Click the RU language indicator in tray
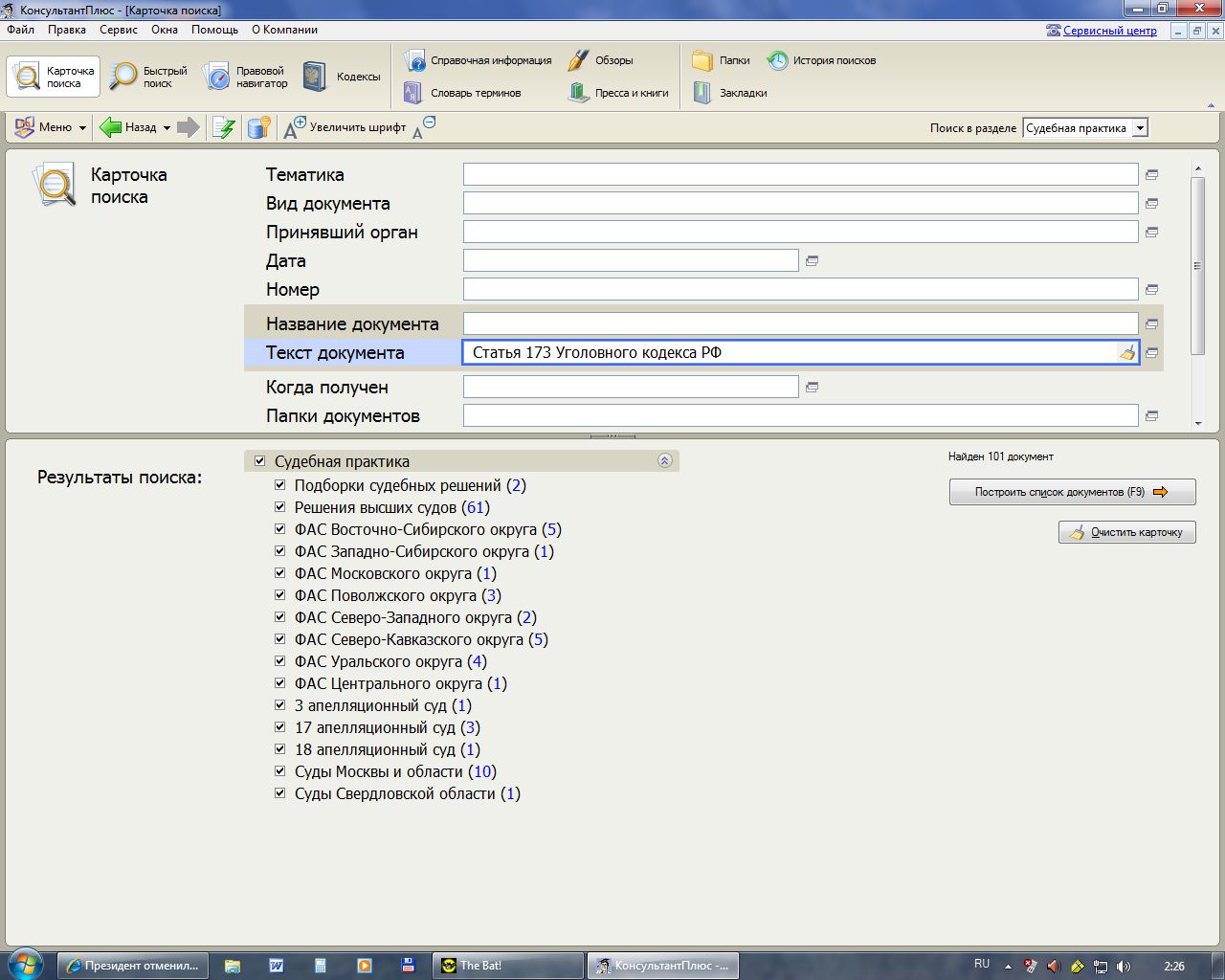 click(981, 964)
